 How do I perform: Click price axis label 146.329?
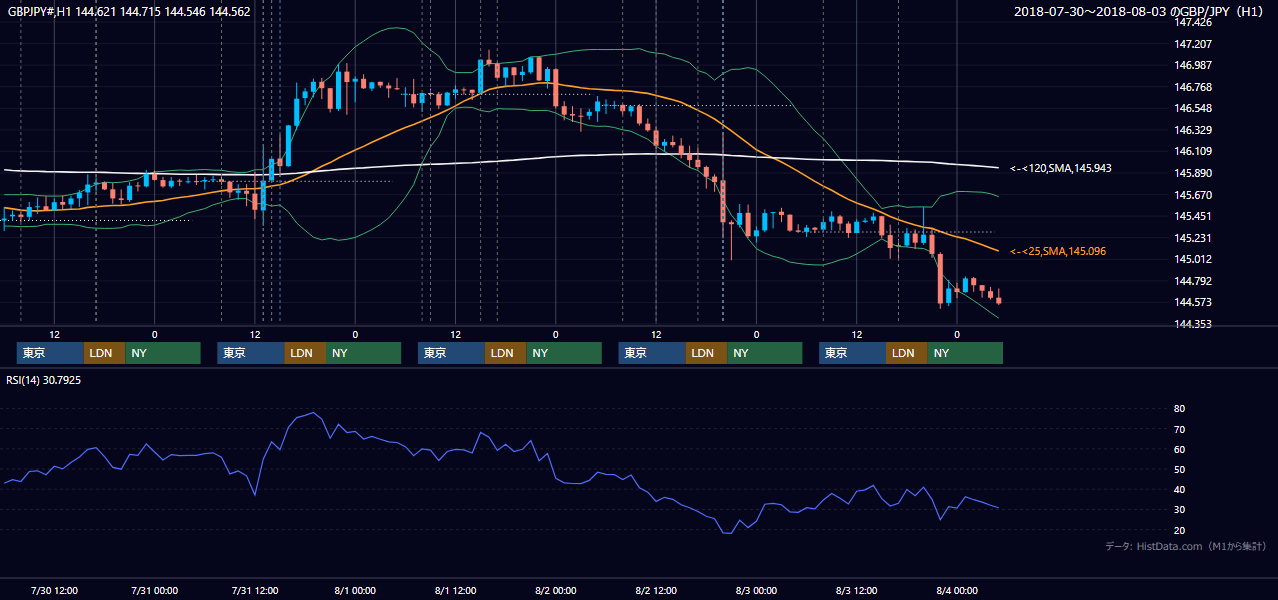1193,130
